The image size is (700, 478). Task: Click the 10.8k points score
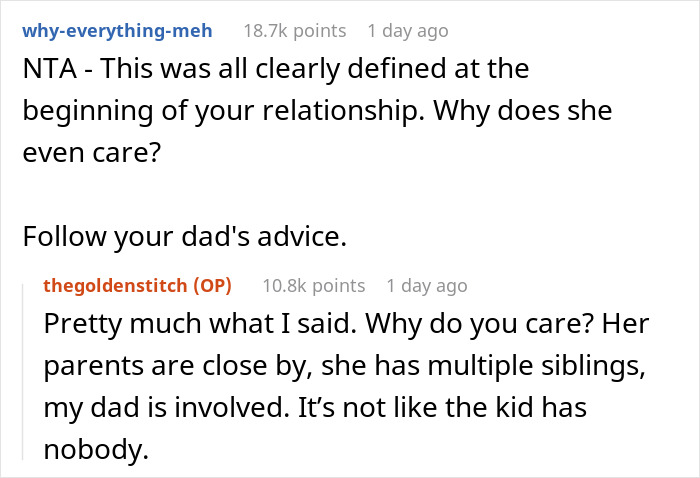[x=313, y=286]
